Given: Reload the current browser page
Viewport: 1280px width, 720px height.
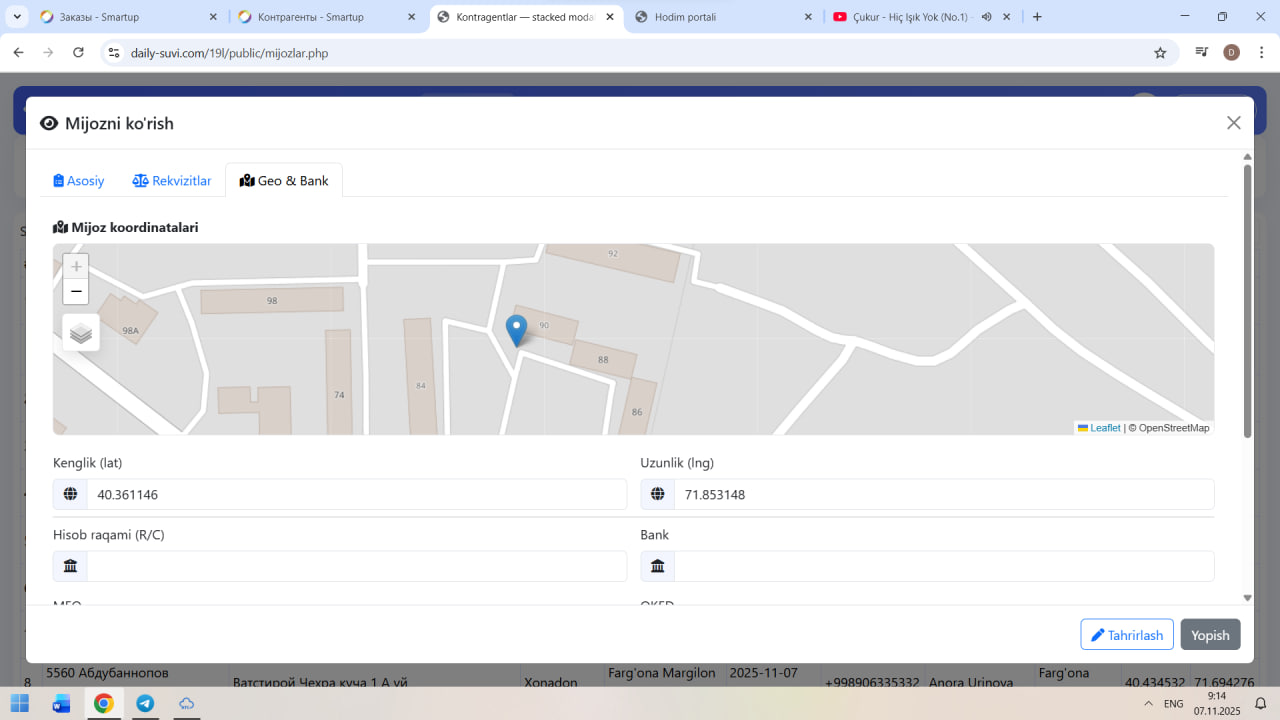Looking at the screenshot, I should (x=79, y=53).
